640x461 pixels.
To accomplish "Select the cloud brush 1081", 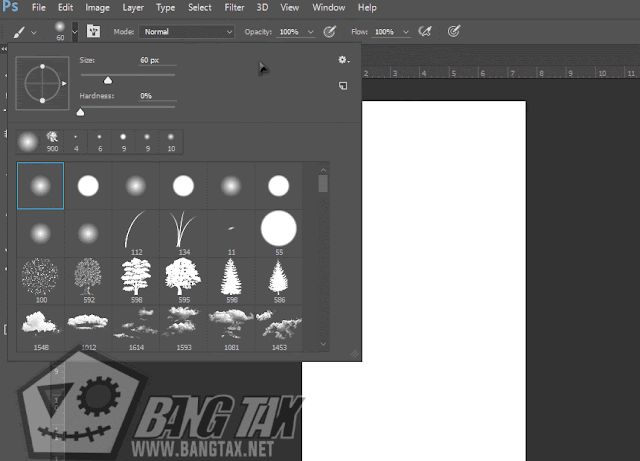I will (231, 328).
